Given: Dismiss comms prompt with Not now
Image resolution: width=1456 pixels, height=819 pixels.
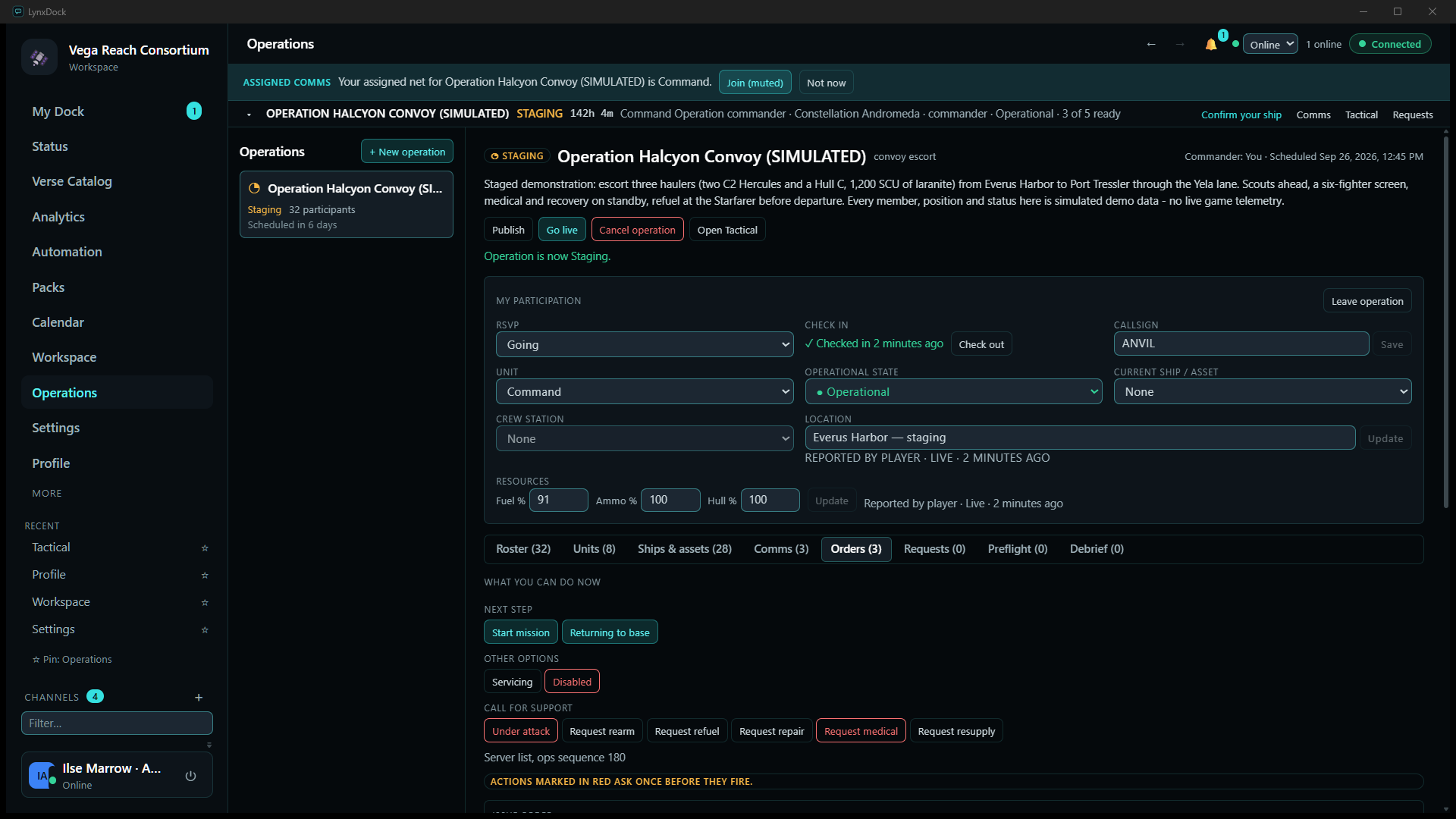Looking at the screenshot, I should tap(826, 83).
